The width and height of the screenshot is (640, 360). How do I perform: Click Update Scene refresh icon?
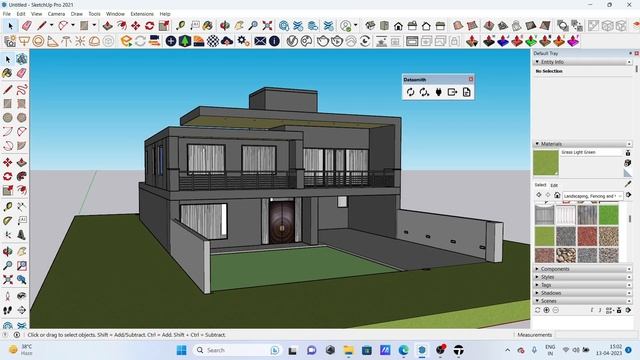[x=538, y=310]
